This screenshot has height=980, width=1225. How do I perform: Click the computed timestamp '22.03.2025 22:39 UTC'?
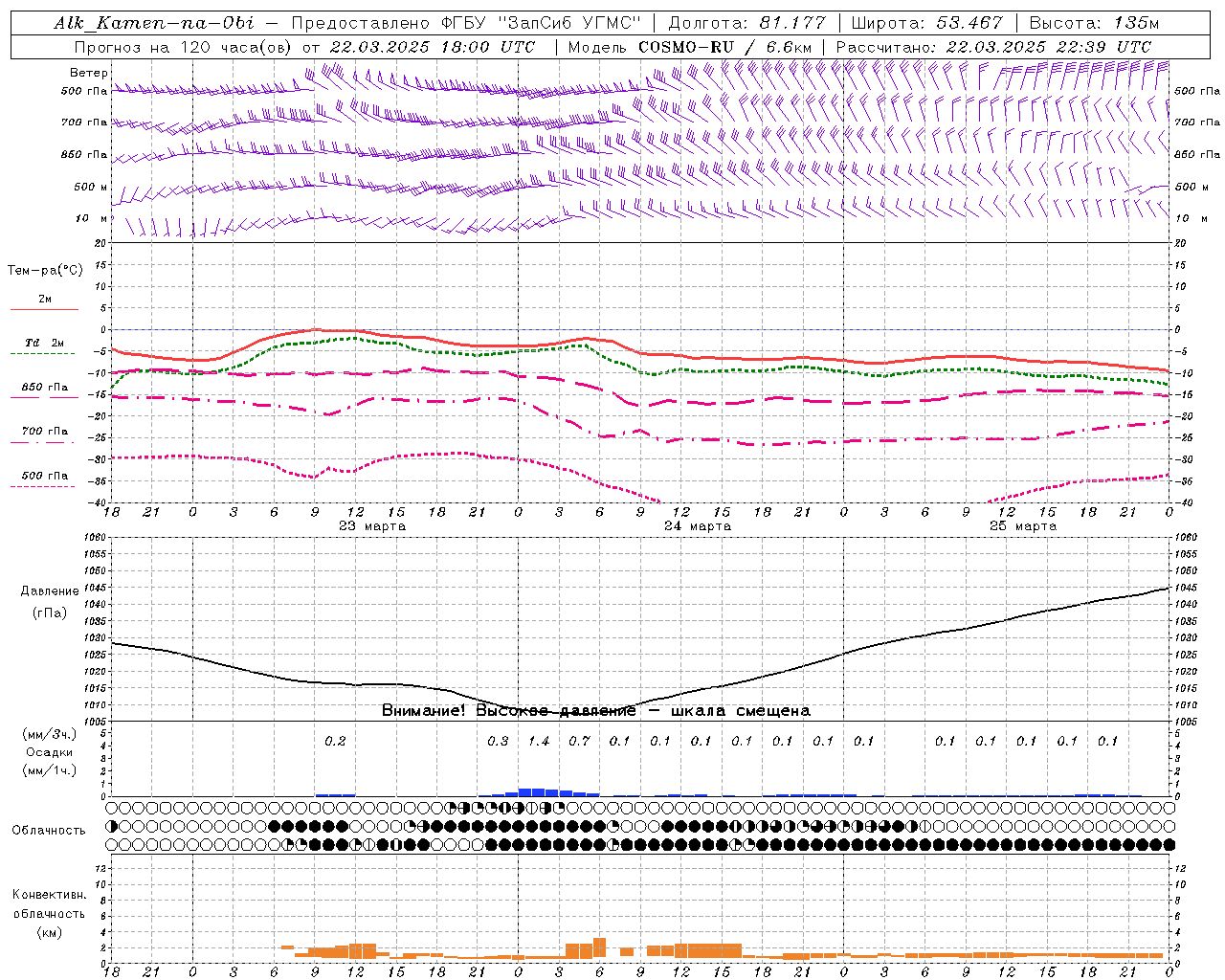pyautogui.click(x=1049, y=47)
